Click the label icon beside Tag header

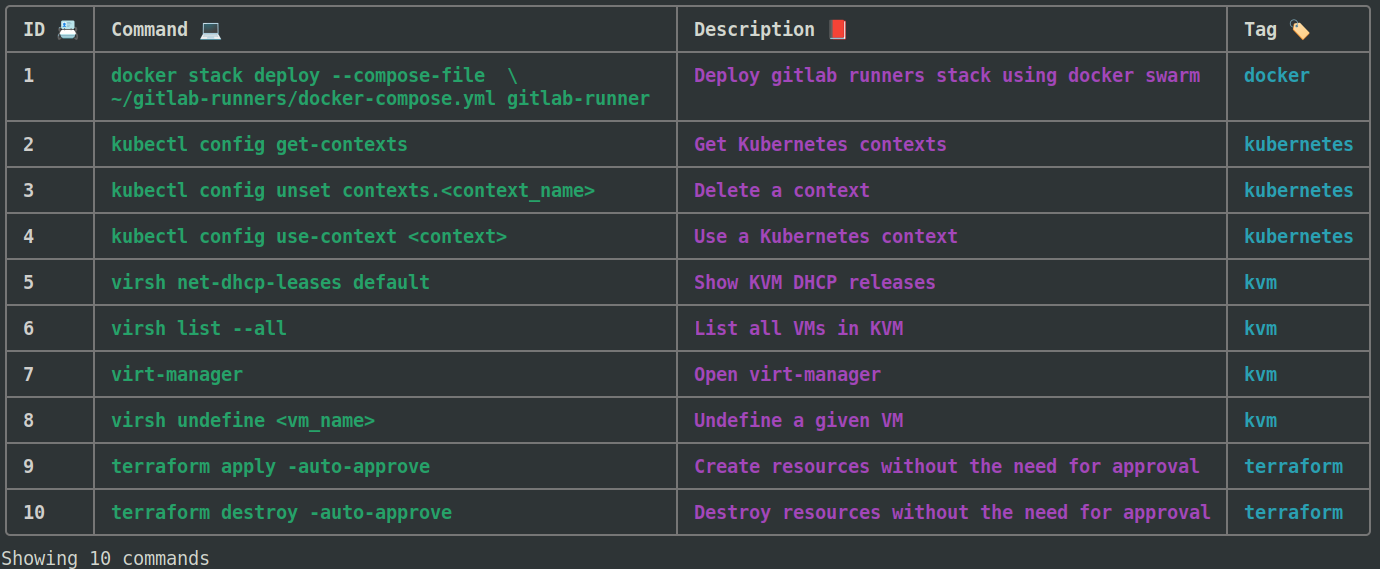1299,30
